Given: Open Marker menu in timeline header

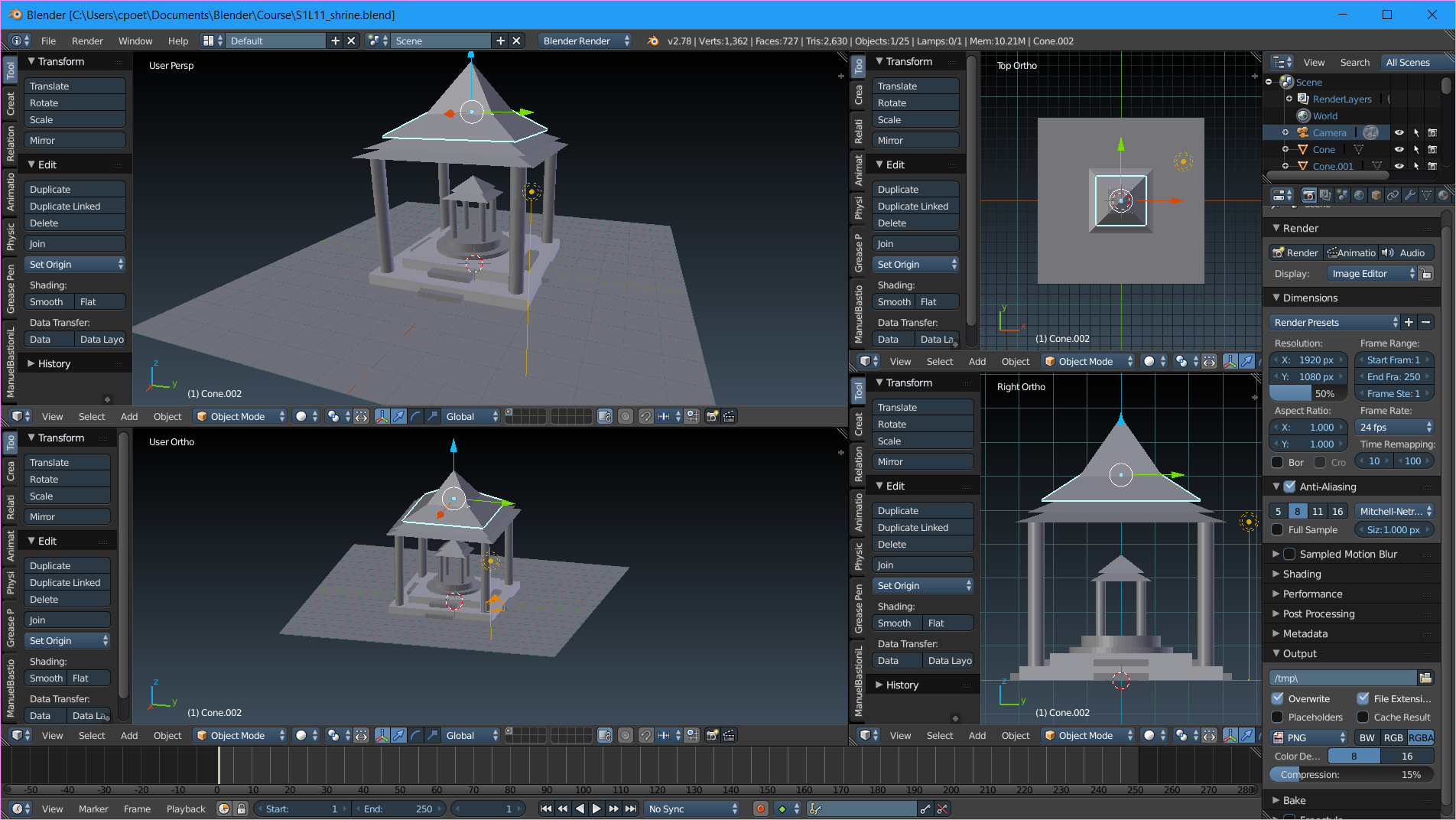Looking at the screenshot, I should tap(93, 809).
